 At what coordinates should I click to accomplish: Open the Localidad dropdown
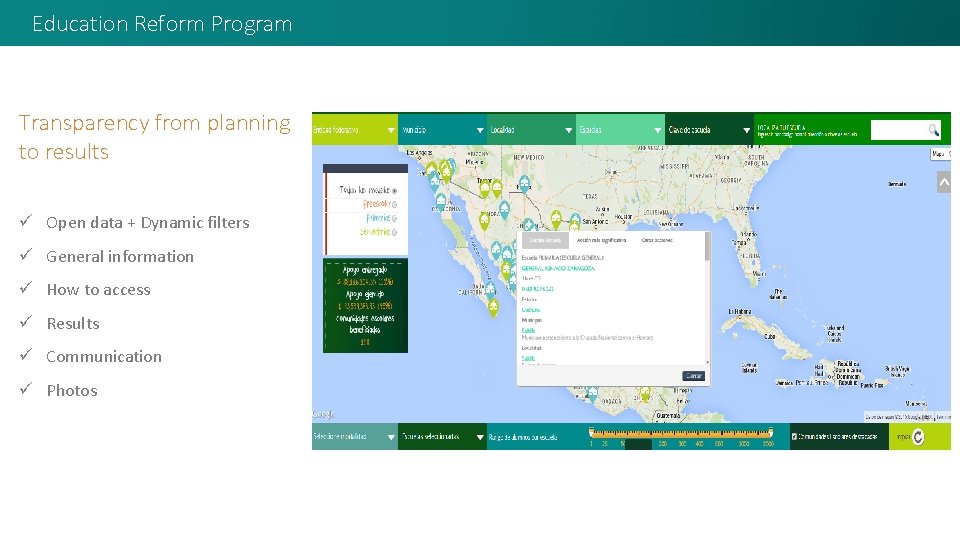(x=531, y=130)
